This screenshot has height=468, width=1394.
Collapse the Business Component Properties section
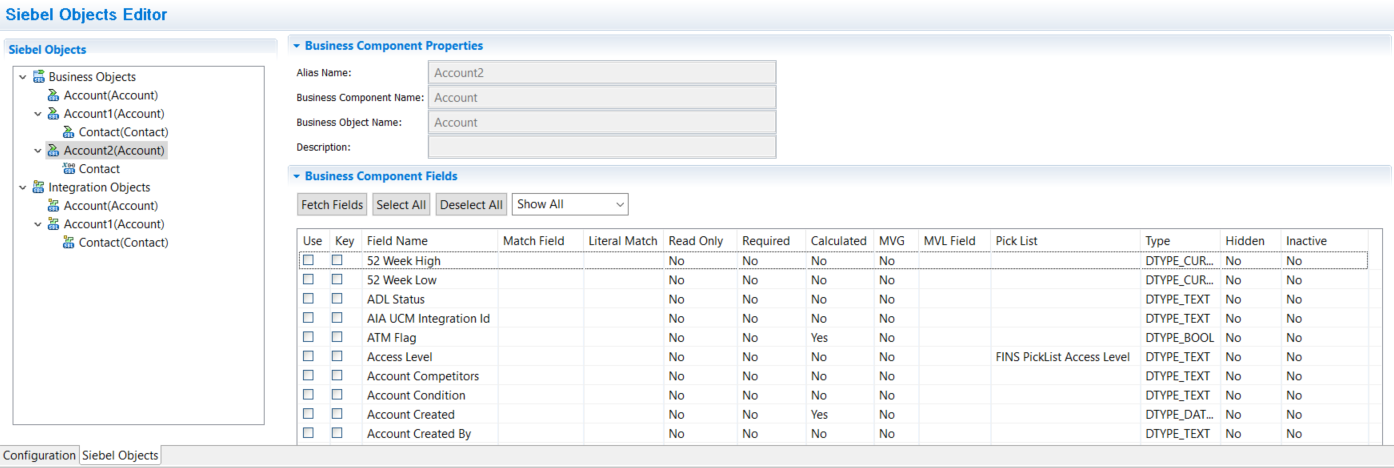[297, 46]
